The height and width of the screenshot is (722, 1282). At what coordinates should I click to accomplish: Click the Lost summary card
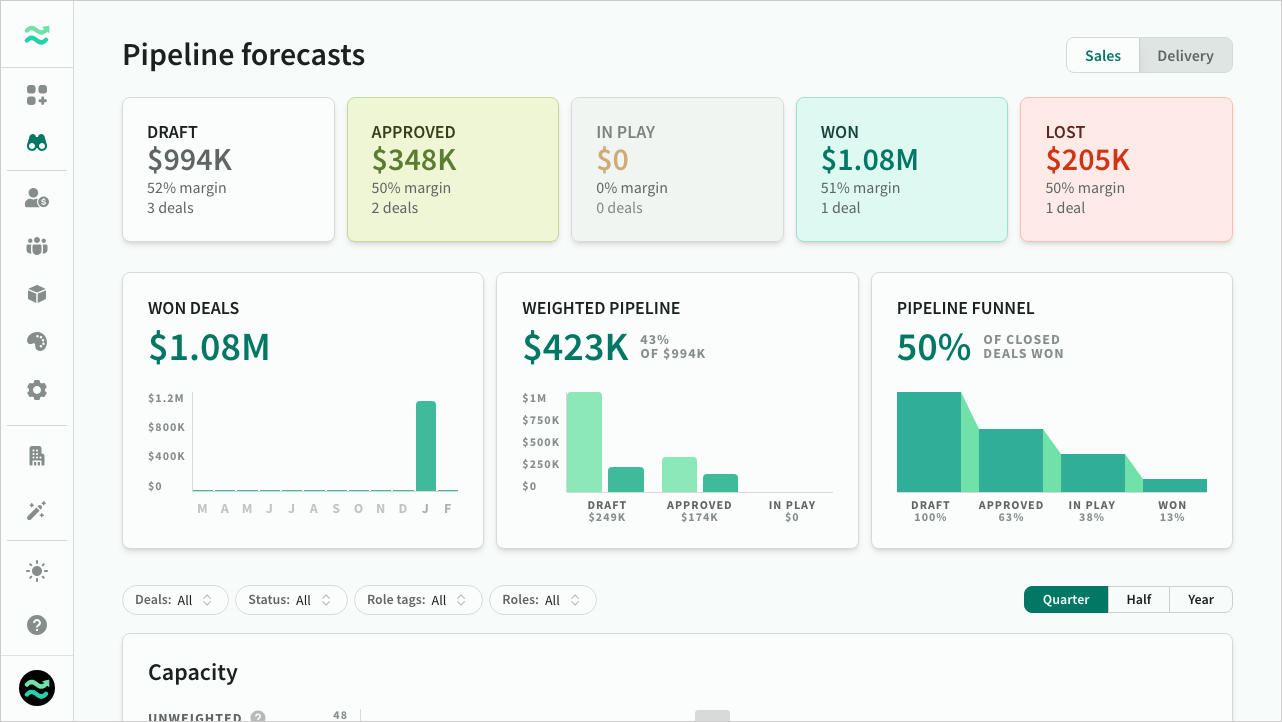click(x=1126, y=169)
